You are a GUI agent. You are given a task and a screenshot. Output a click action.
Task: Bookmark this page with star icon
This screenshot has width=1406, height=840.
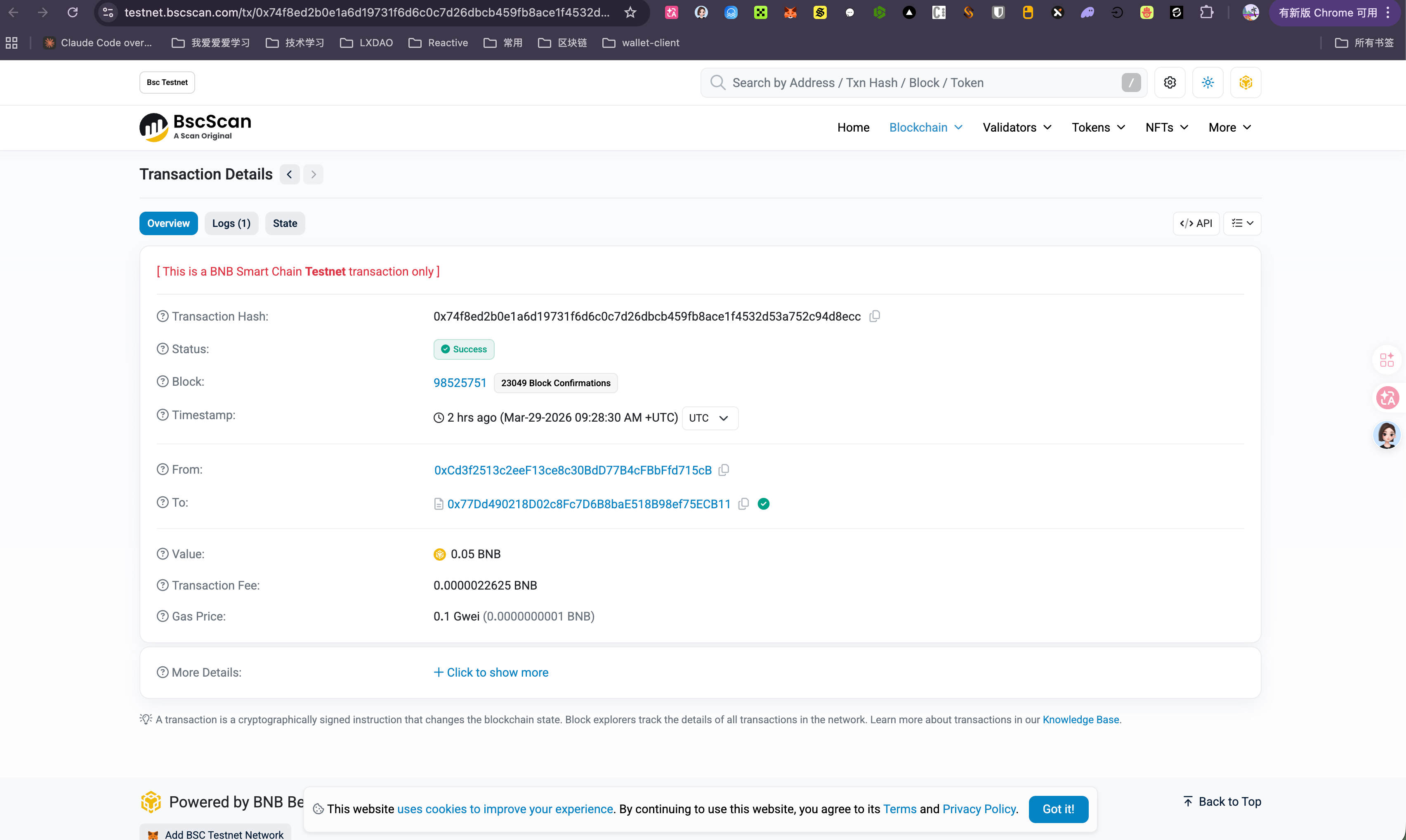630,12
